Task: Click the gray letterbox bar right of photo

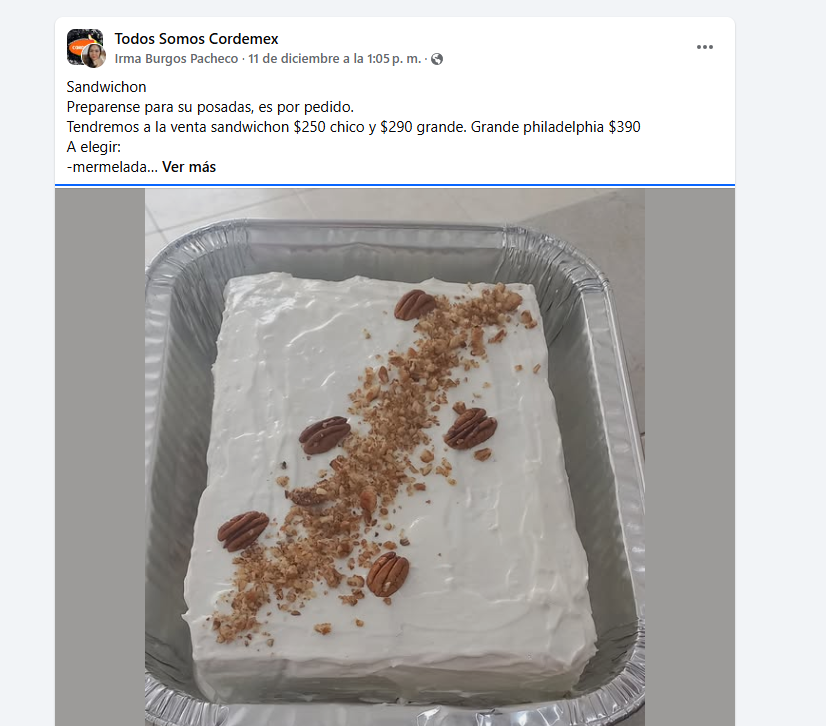Action: 690,457
